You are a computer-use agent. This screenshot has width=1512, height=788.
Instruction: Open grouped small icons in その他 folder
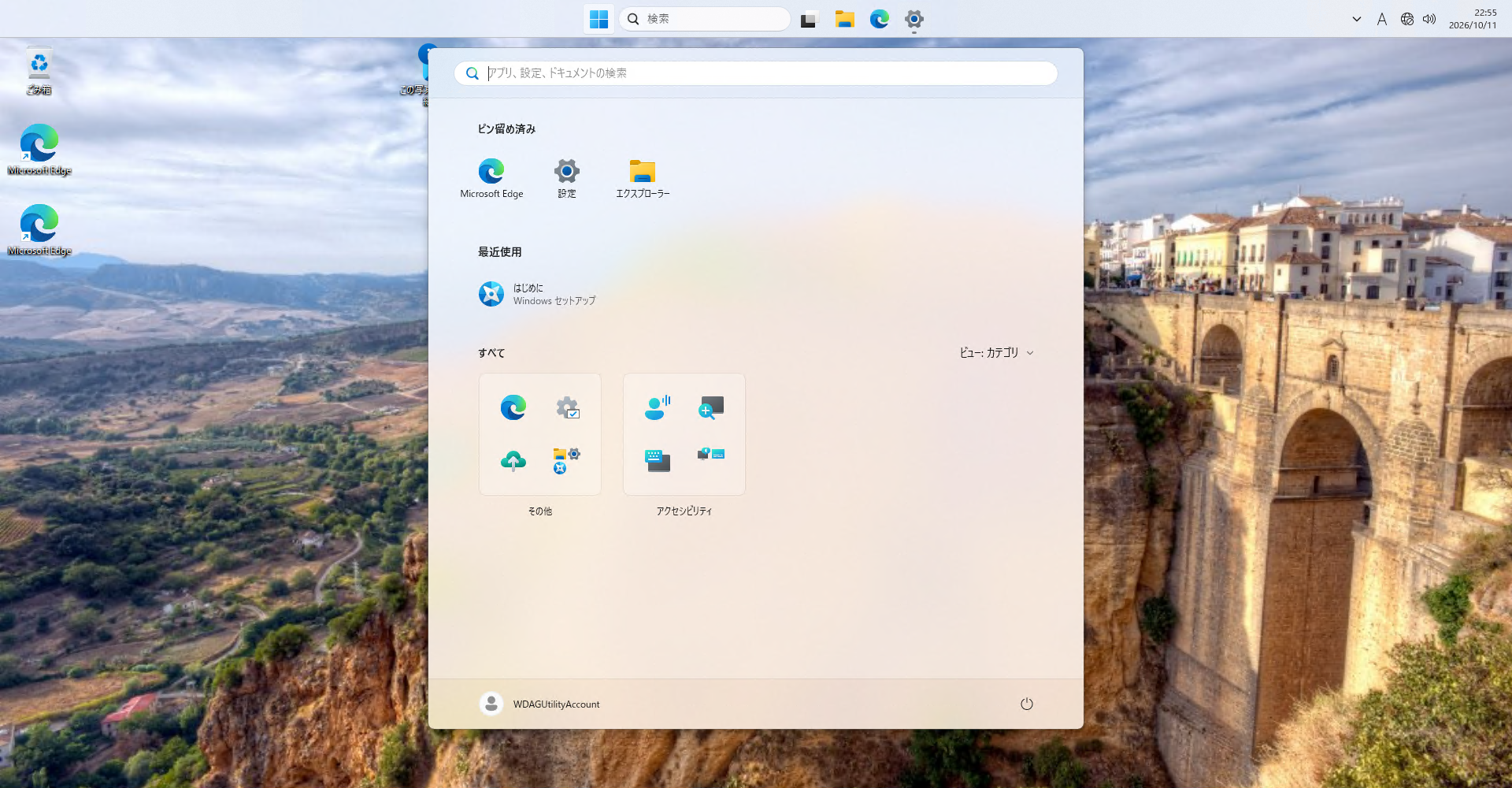(567, 461)
